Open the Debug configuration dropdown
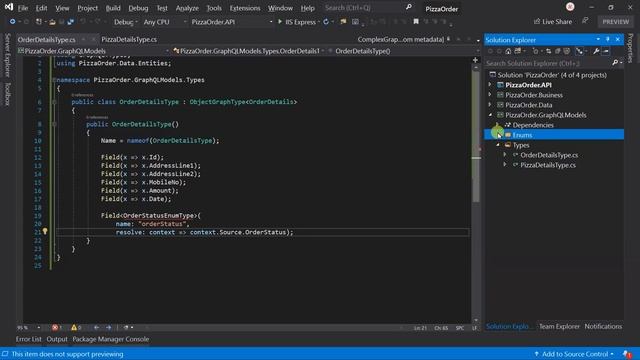640x360 pixels. pos(125,22)
